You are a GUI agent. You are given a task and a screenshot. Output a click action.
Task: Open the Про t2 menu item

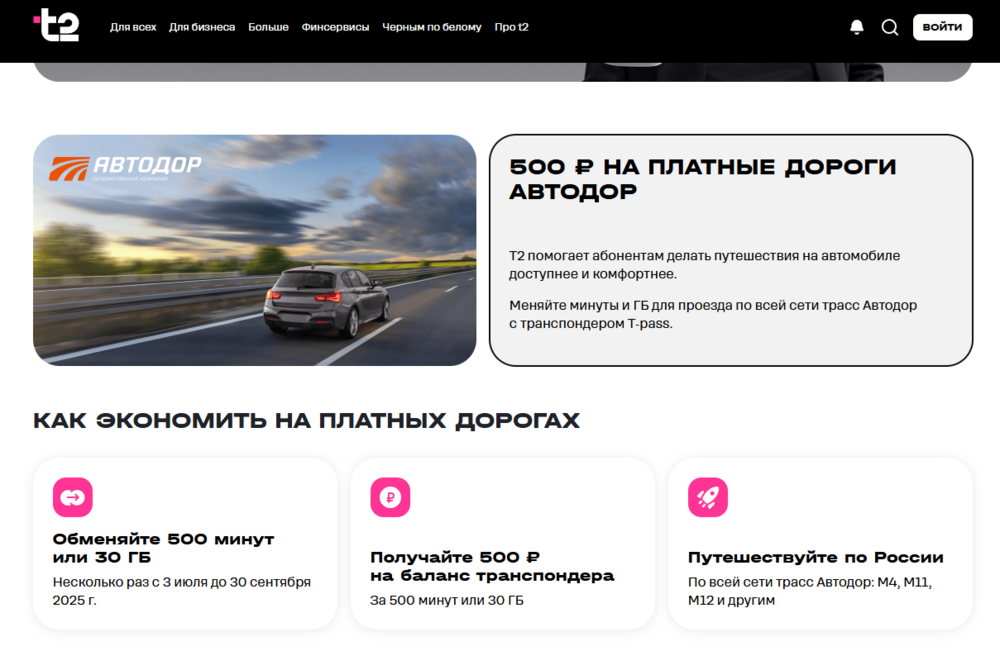[x=511, y=27]
